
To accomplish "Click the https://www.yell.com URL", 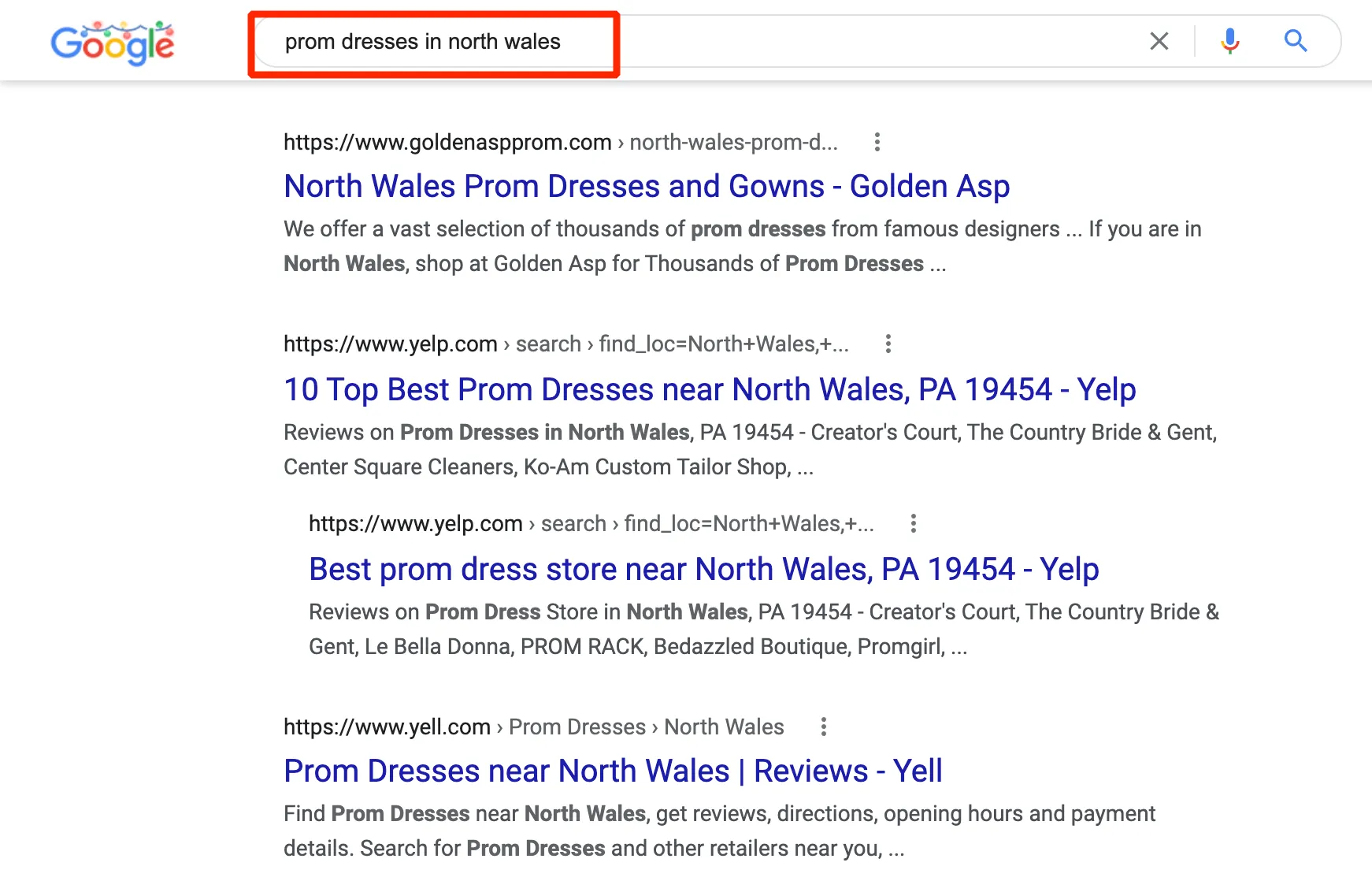I will point(387,727).
